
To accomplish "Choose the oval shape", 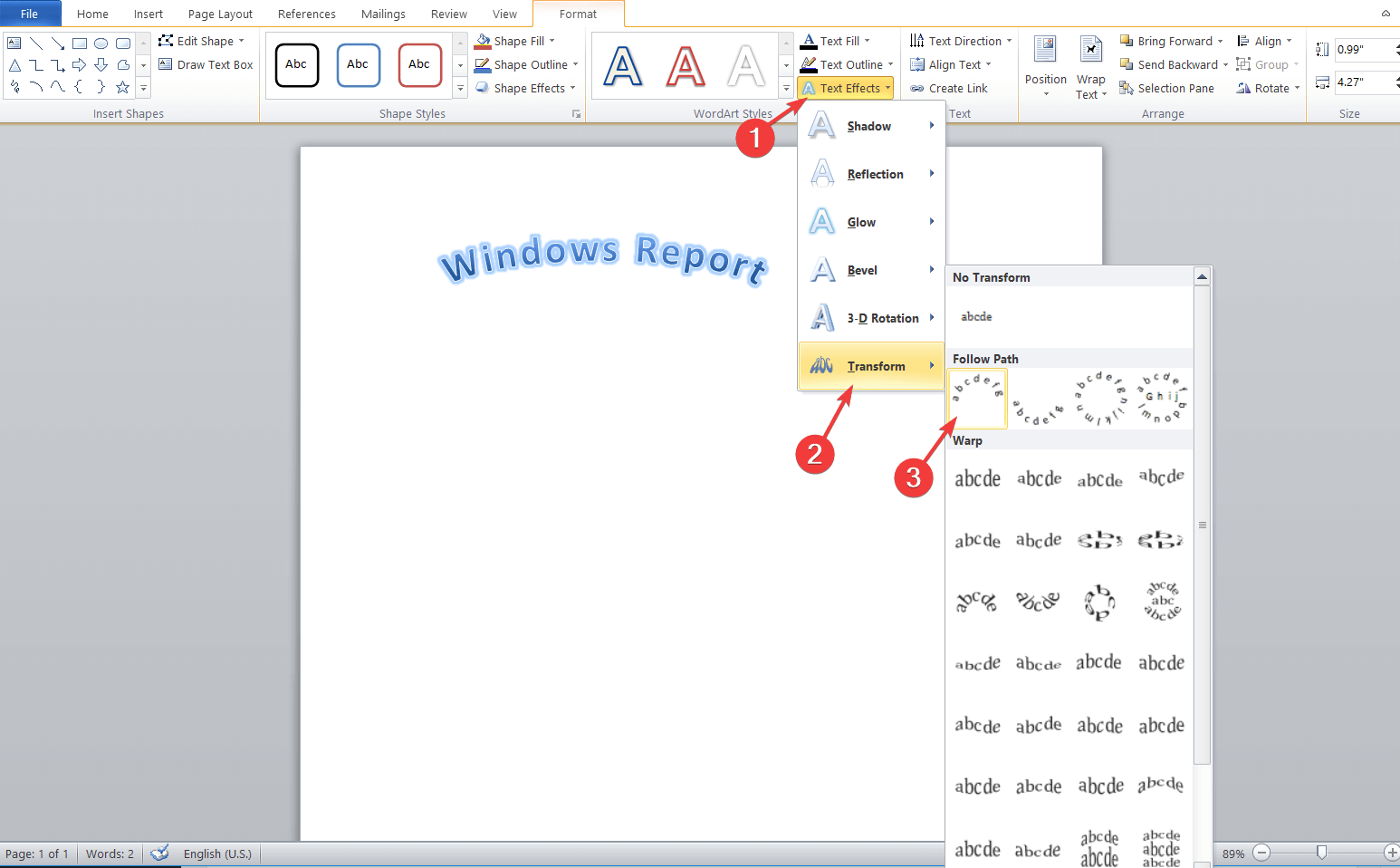I will pos(101,43).
